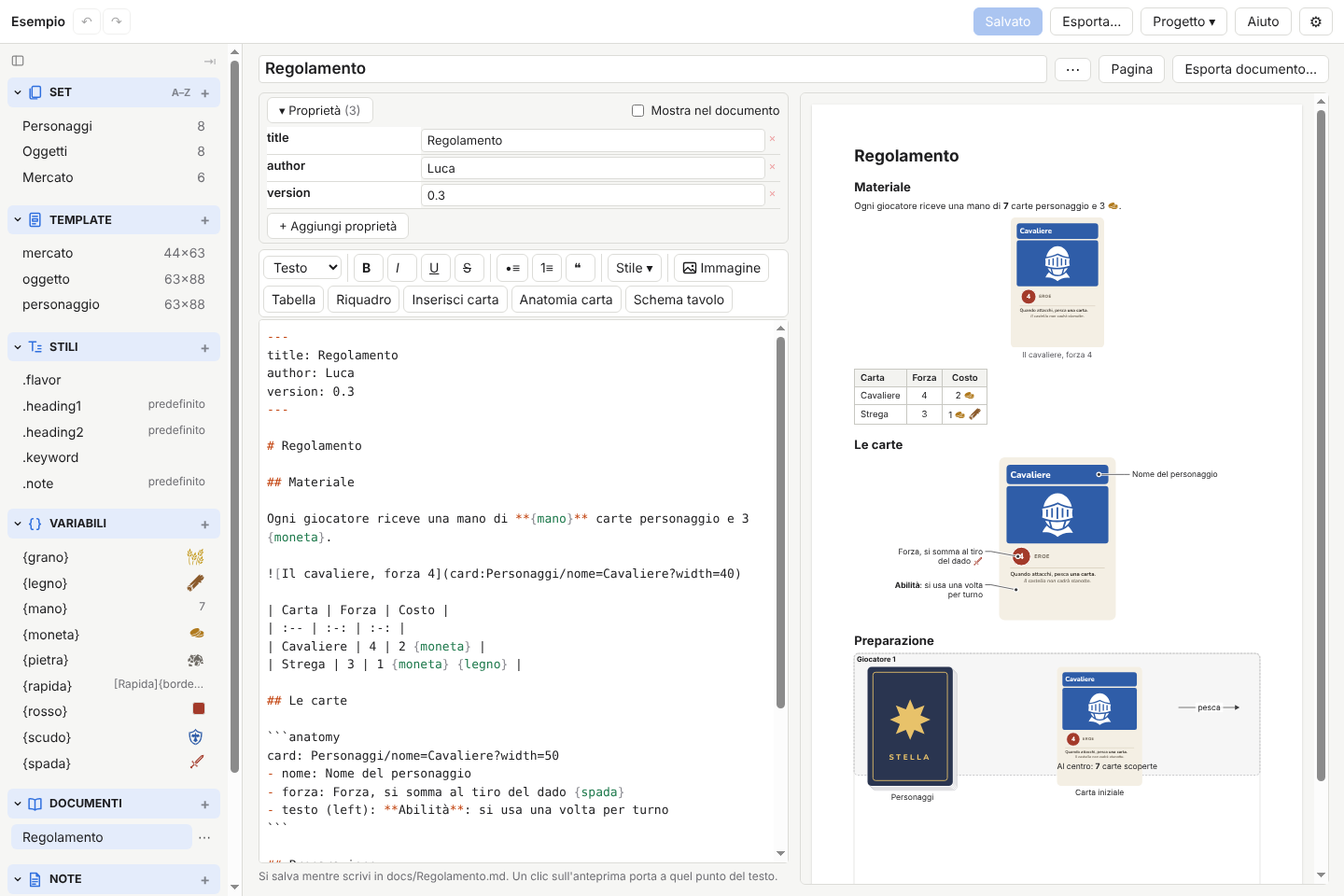The image size is (1344, 896).
Task: Add a new style with plus icon
Action: coord(205,348)
